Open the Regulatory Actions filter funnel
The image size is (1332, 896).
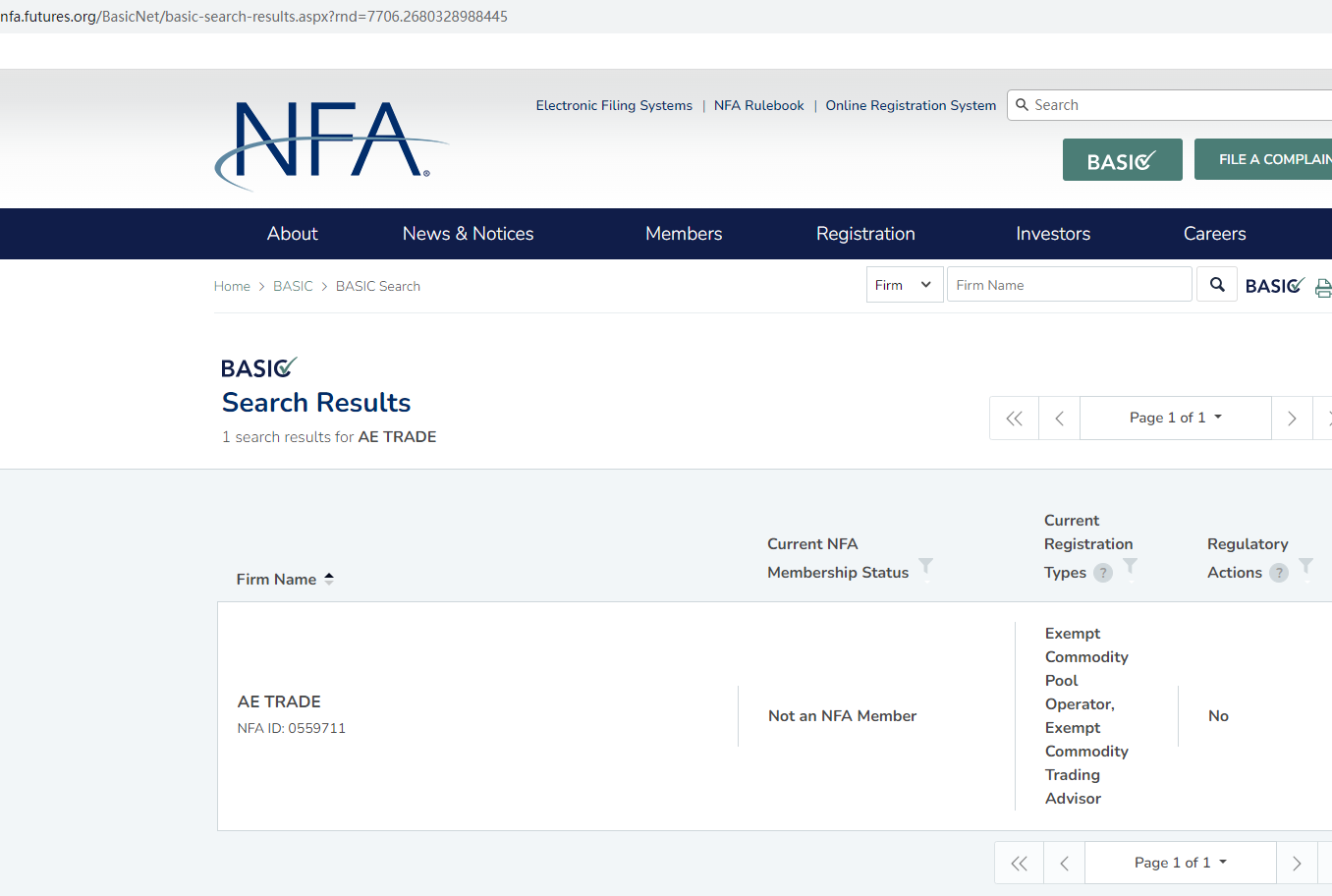coord(1305,567)
